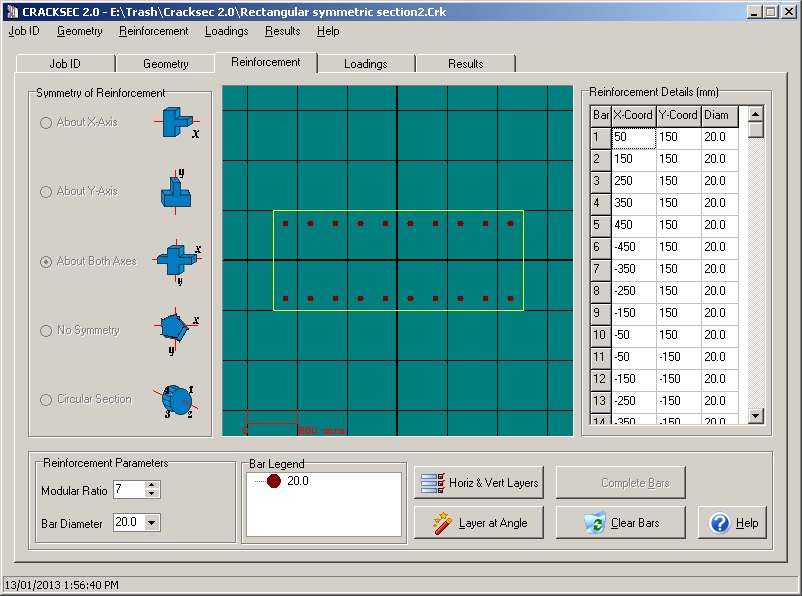Click the Diam column header
The image size is (802, 596).
[720, 116]
